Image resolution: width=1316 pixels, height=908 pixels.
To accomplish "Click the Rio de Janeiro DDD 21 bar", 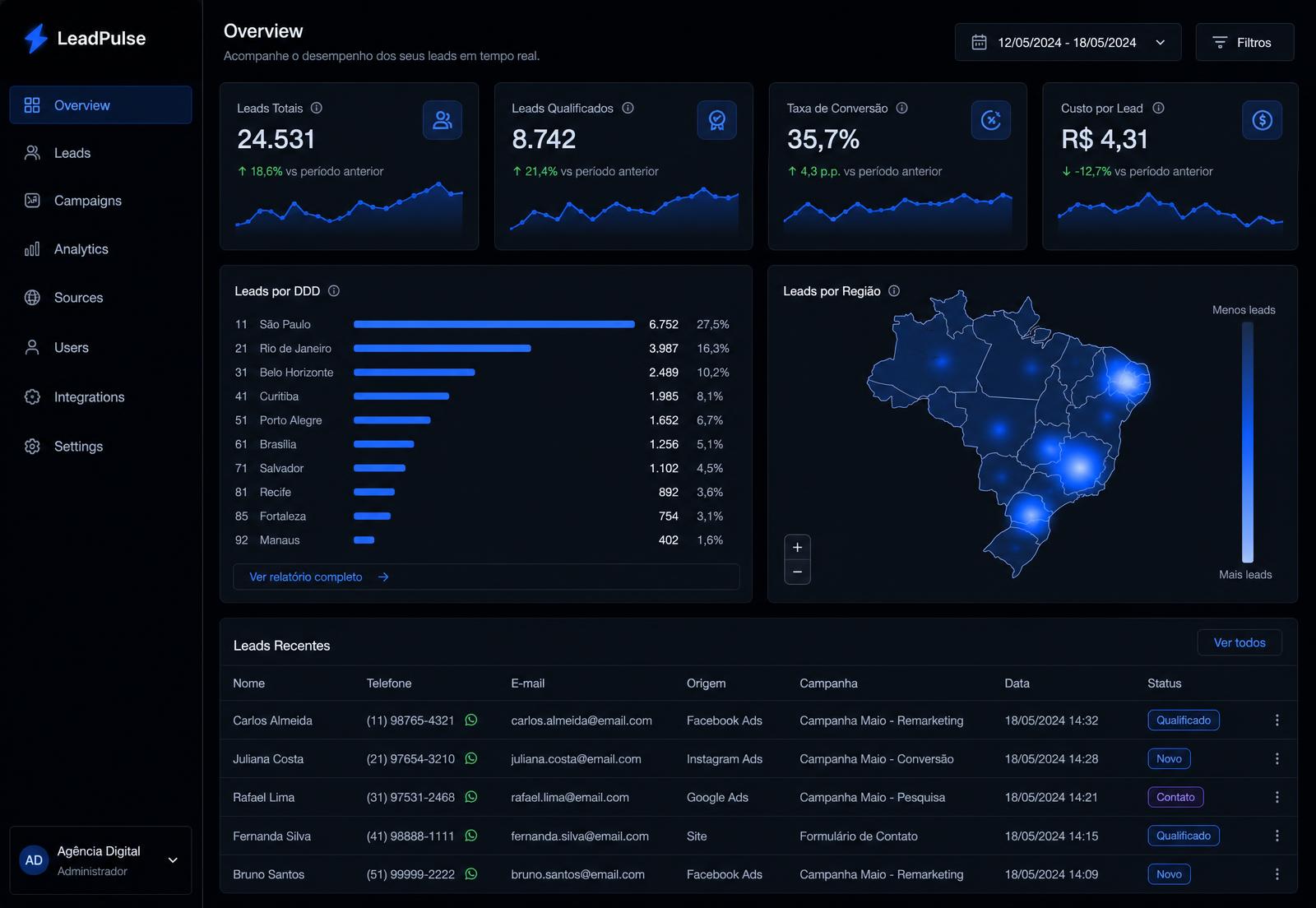I will click(443, 348).
